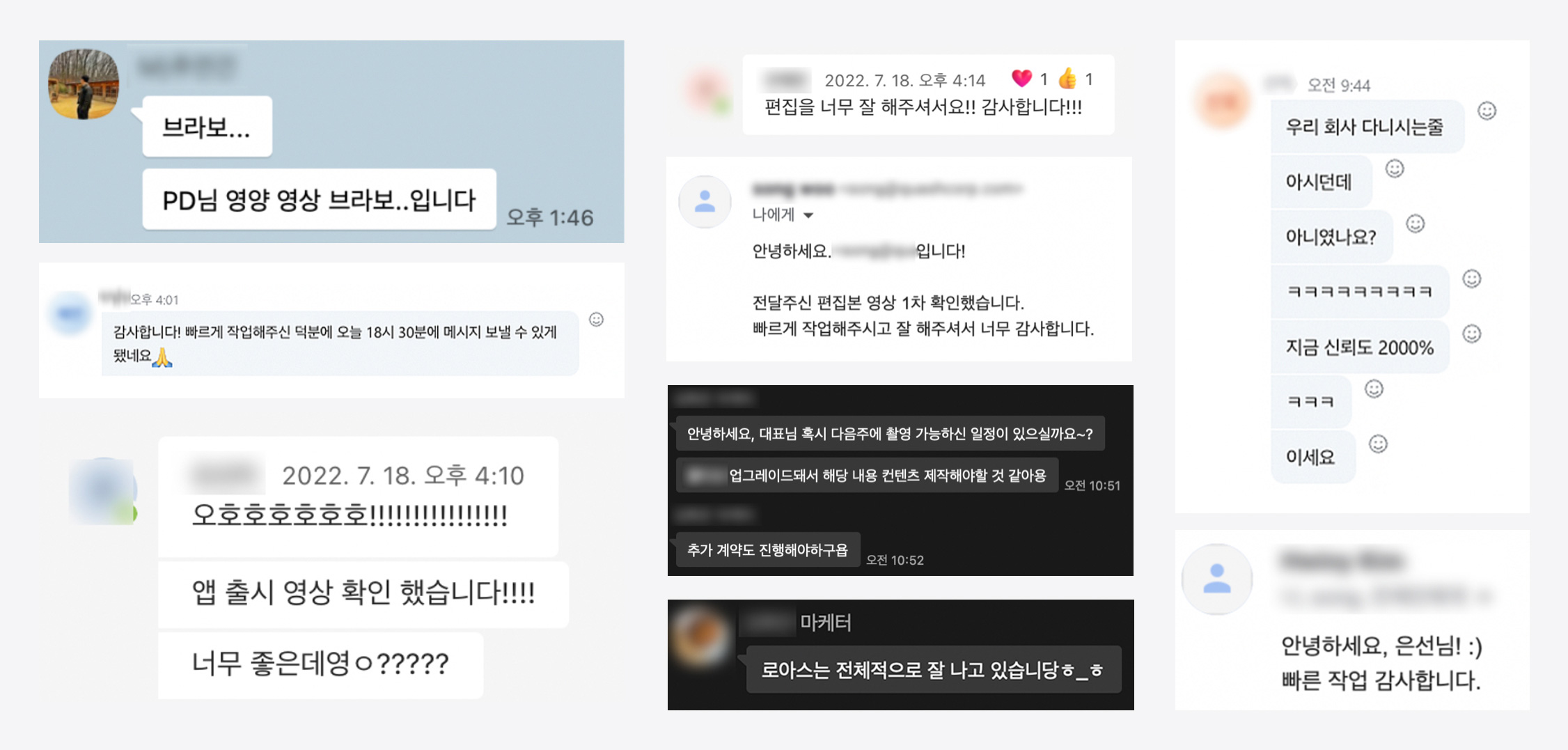Toggle the thumbs-up reaction on 편집 message

coord(1067,79)
